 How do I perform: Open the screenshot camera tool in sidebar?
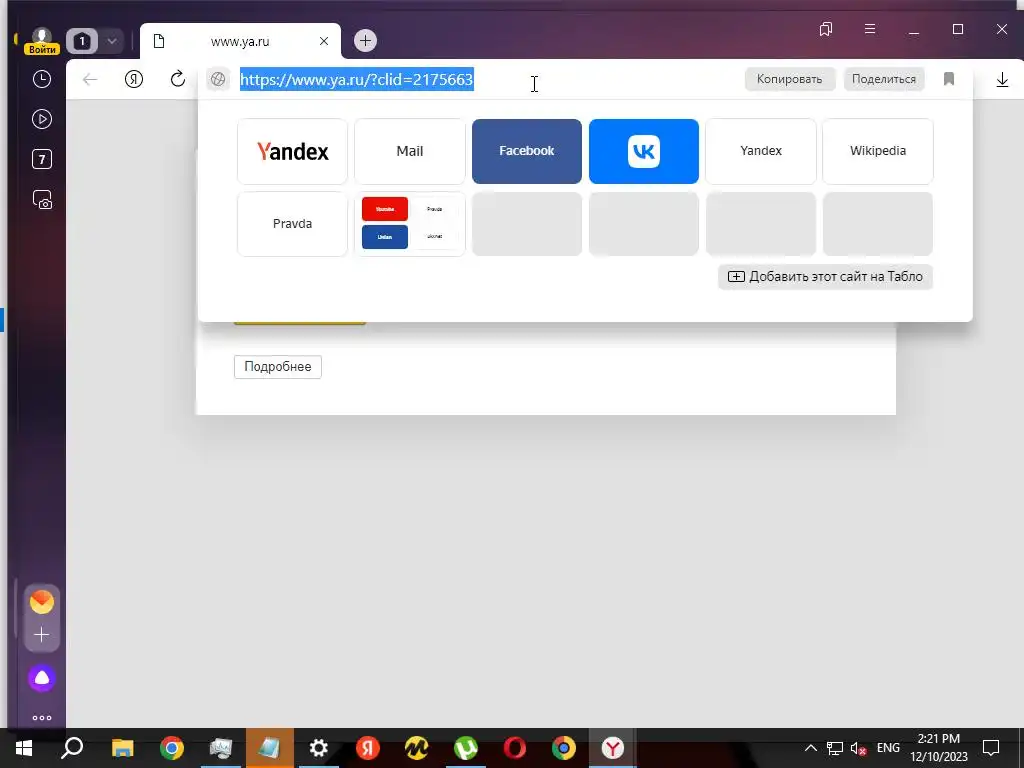(42, 199)
